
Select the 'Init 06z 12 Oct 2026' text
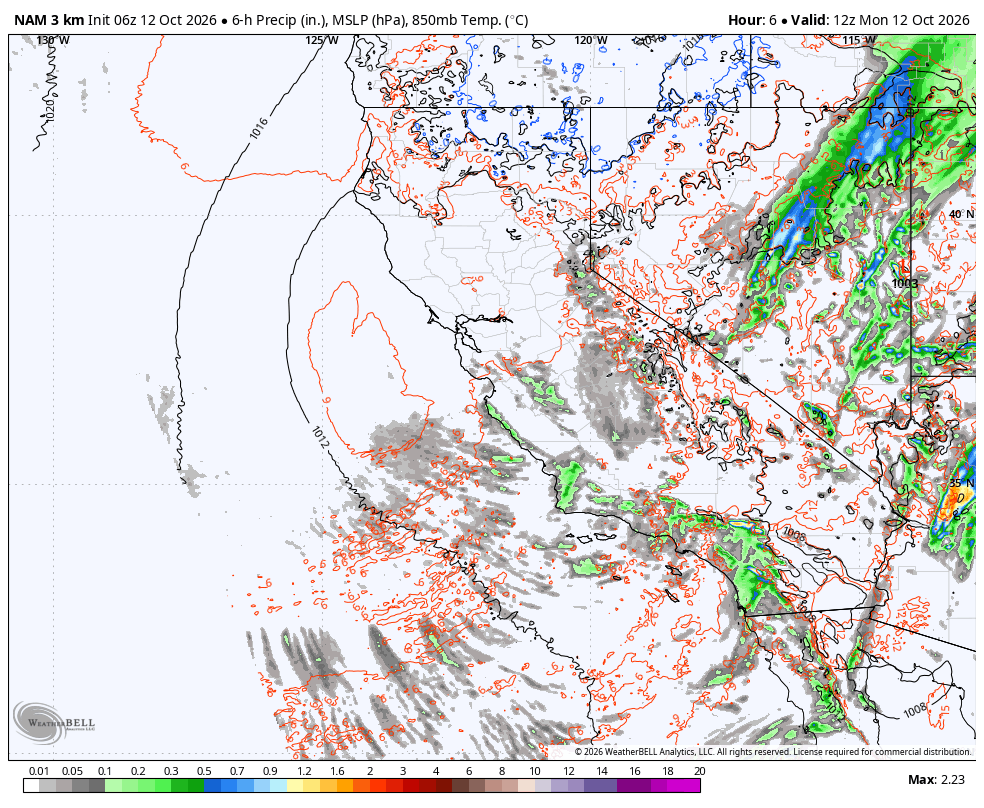coord(152,20)
